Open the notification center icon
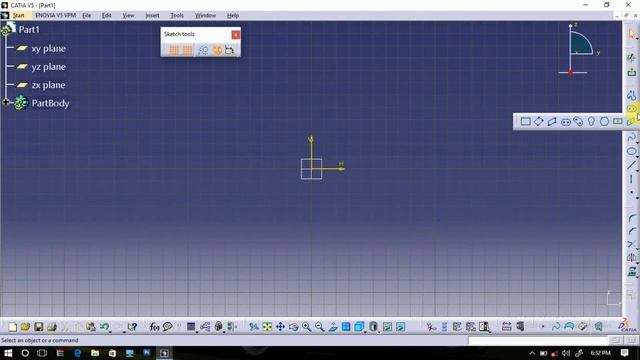The image size is (640, 360). (x=624, y=353)
